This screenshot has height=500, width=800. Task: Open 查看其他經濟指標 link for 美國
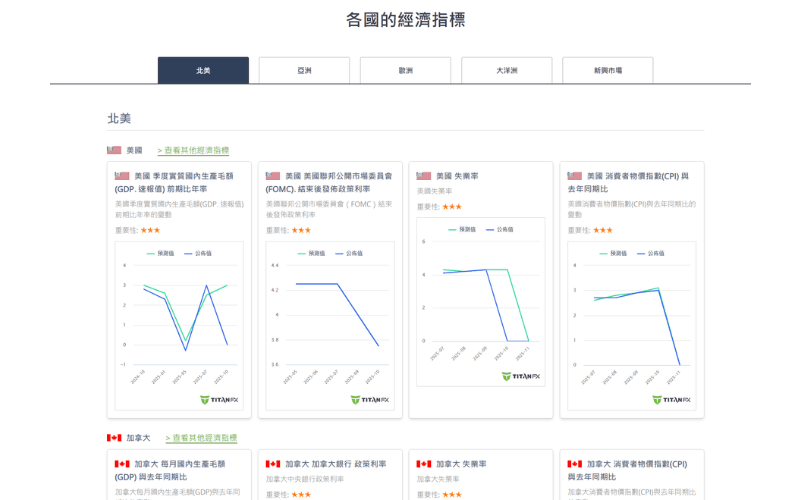point(193,150)
